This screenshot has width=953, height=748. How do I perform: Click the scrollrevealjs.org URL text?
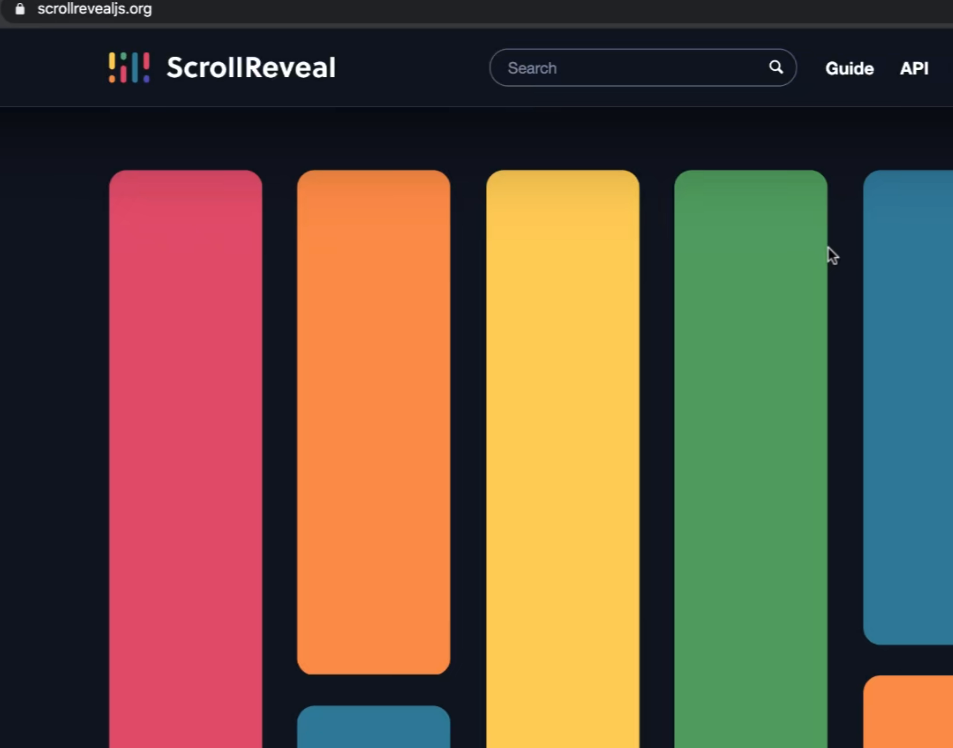94,9
